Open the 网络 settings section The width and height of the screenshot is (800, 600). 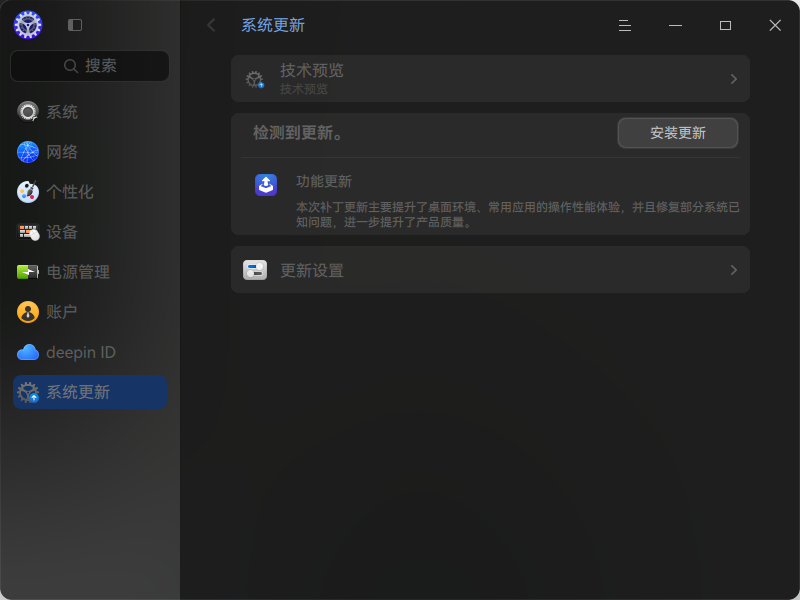tap(90, 152)
